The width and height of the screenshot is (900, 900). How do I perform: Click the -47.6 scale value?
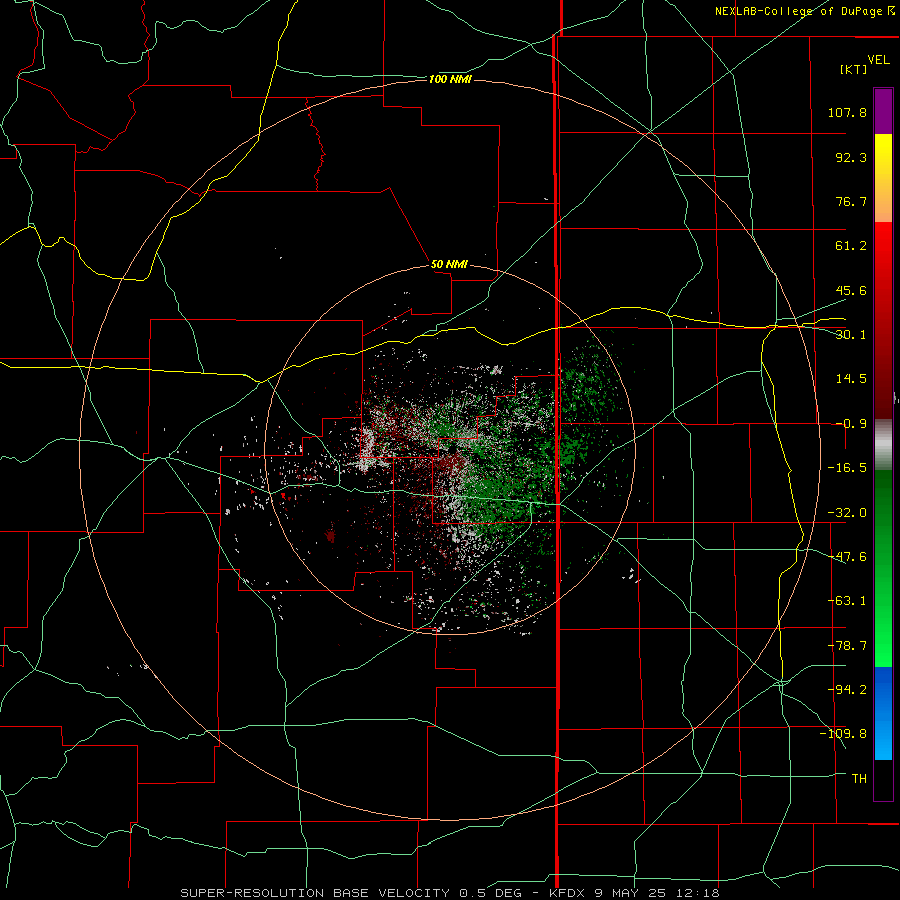847,557
